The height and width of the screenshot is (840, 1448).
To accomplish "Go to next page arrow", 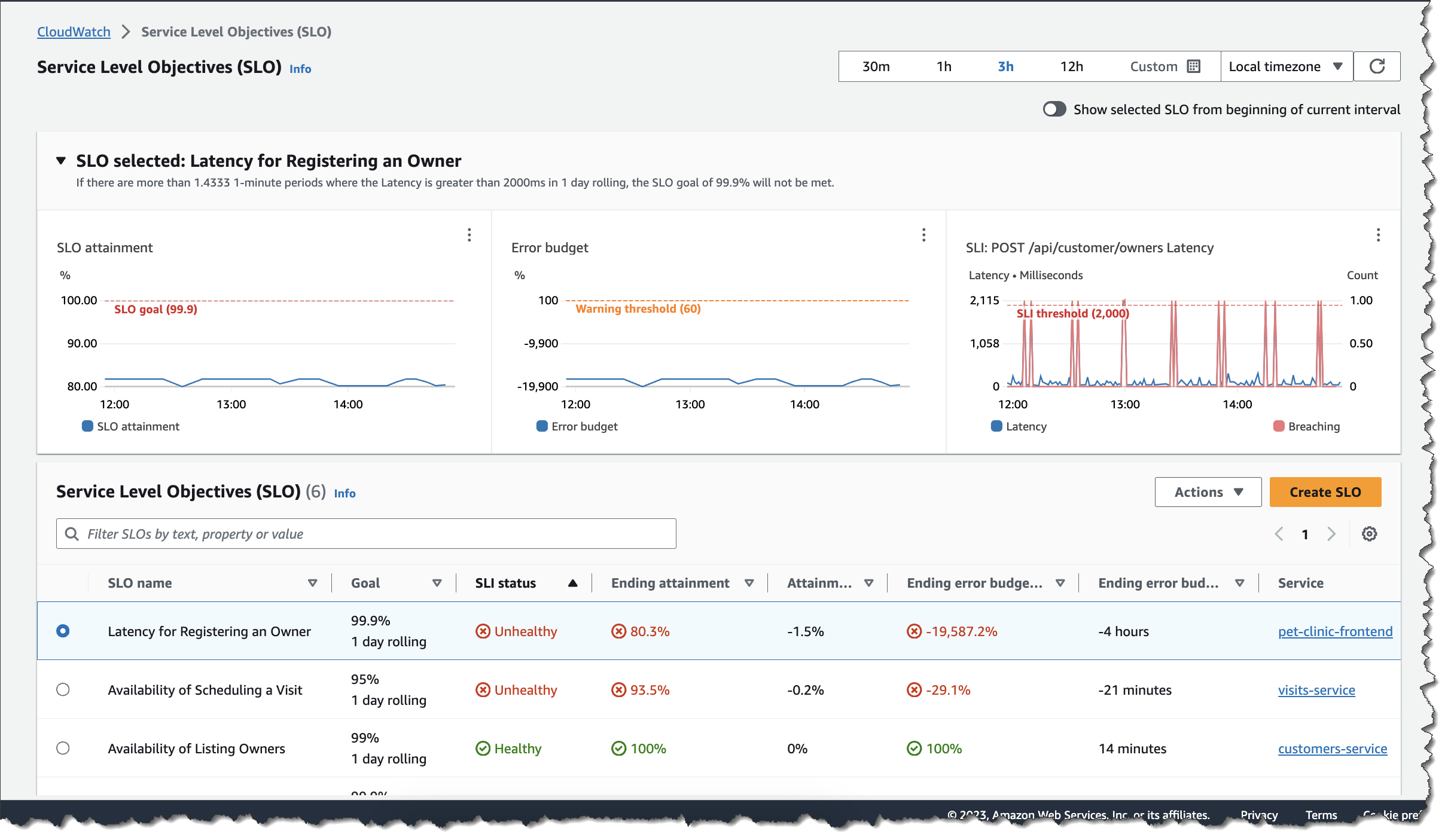I will click(1331, 534).
